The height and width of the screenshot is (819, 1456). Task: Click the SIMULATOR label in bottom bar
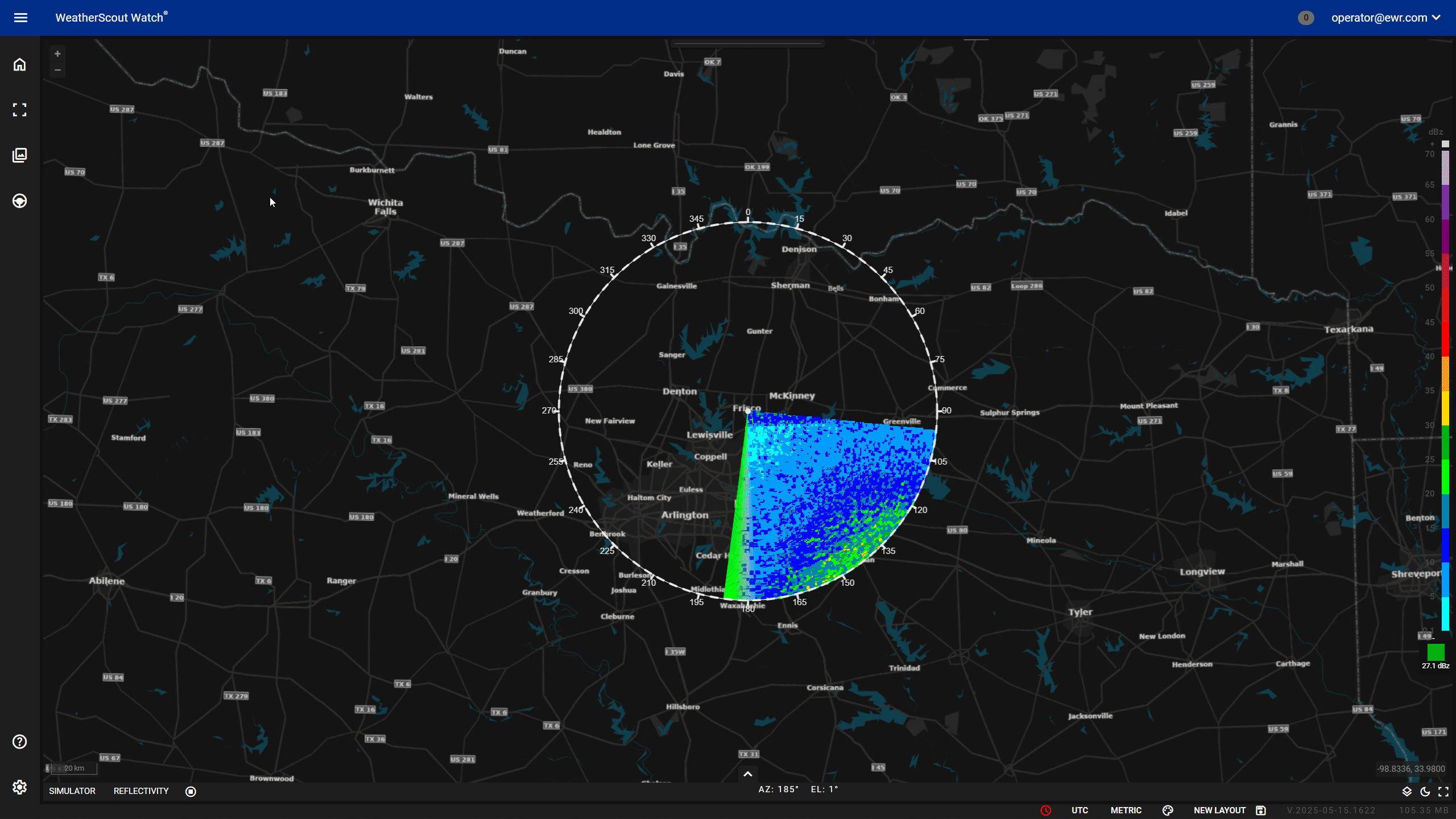(x=72, y=791)
